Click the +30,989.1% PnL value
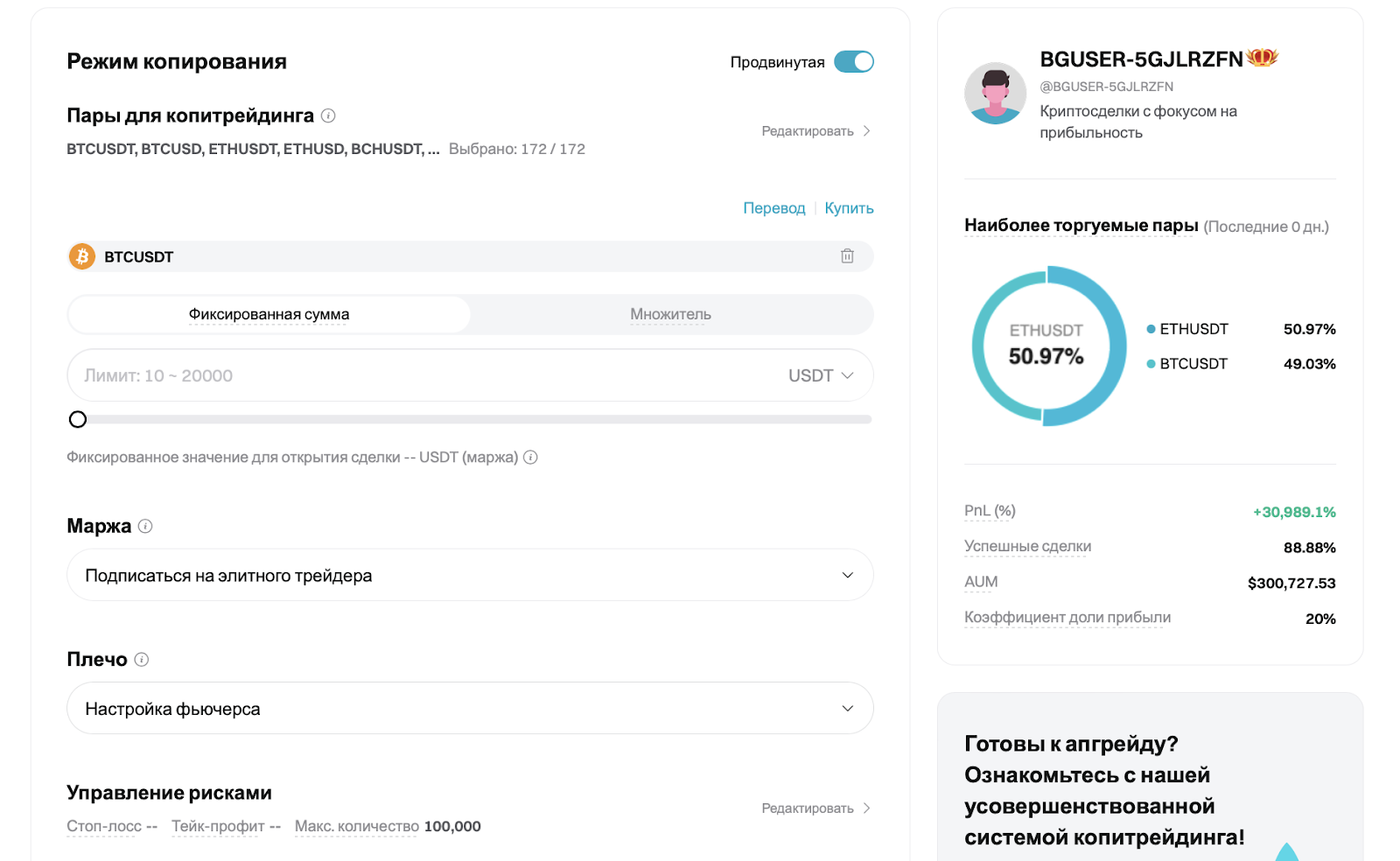1400x861 pixels. pos(1294,512)
